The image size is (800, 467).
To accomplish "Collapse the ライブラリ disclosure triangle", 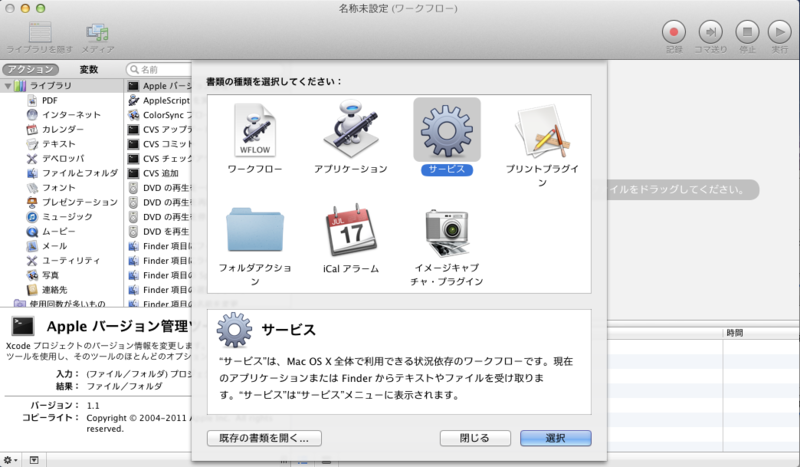I will click(8, 86).
